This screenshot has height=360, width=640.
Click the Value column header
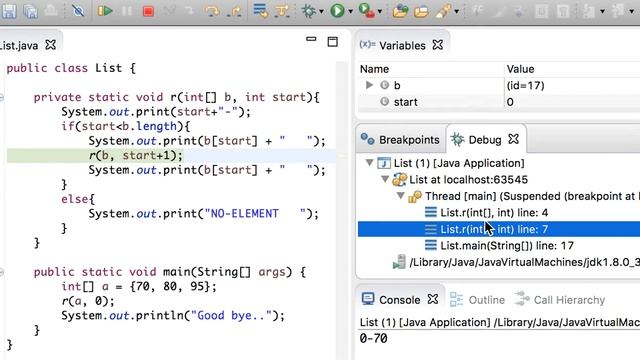tap(520, 69)
